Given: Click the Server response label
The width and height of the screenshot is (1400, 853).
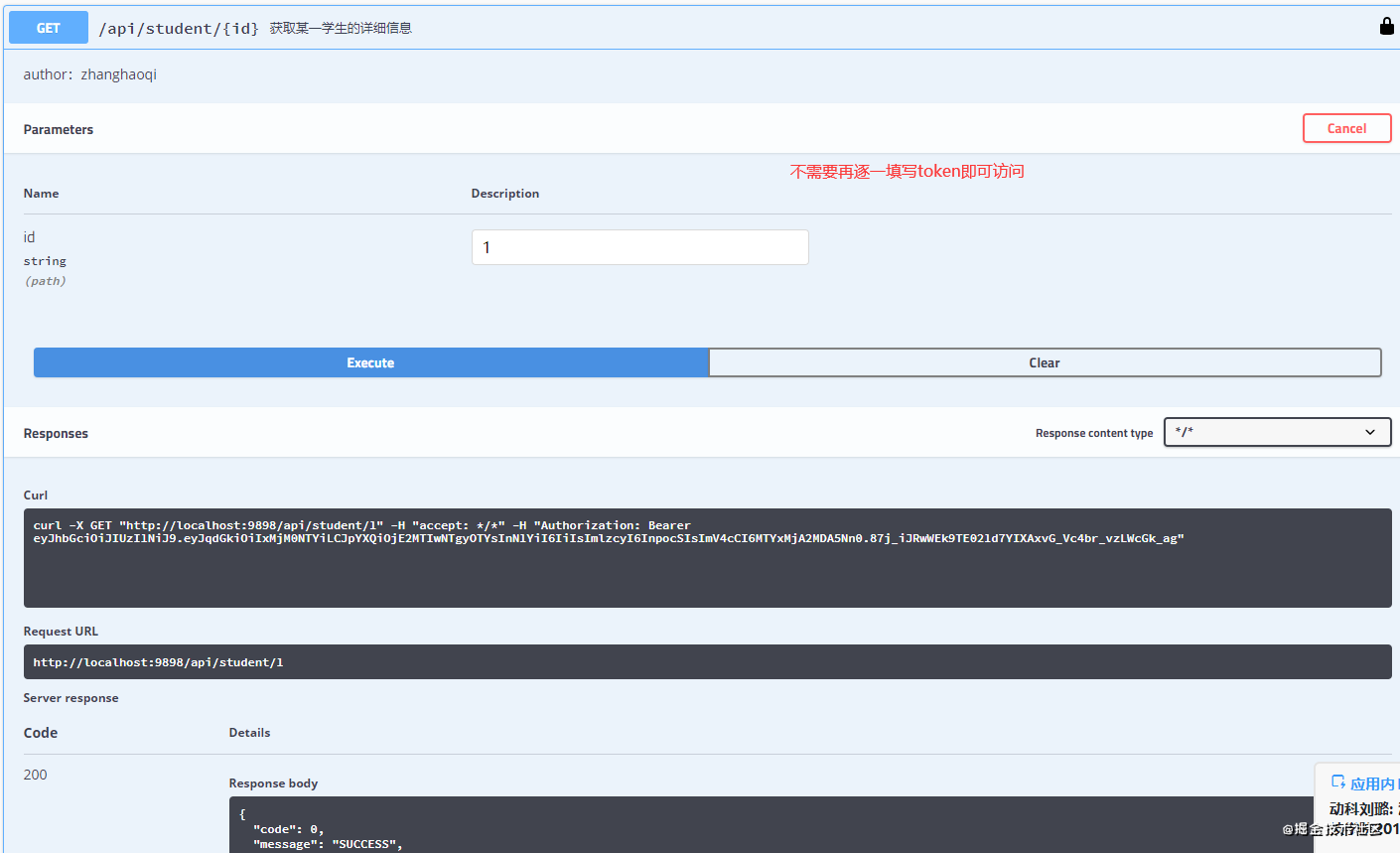Looking at the screenshot, I should tap(70, 698).
